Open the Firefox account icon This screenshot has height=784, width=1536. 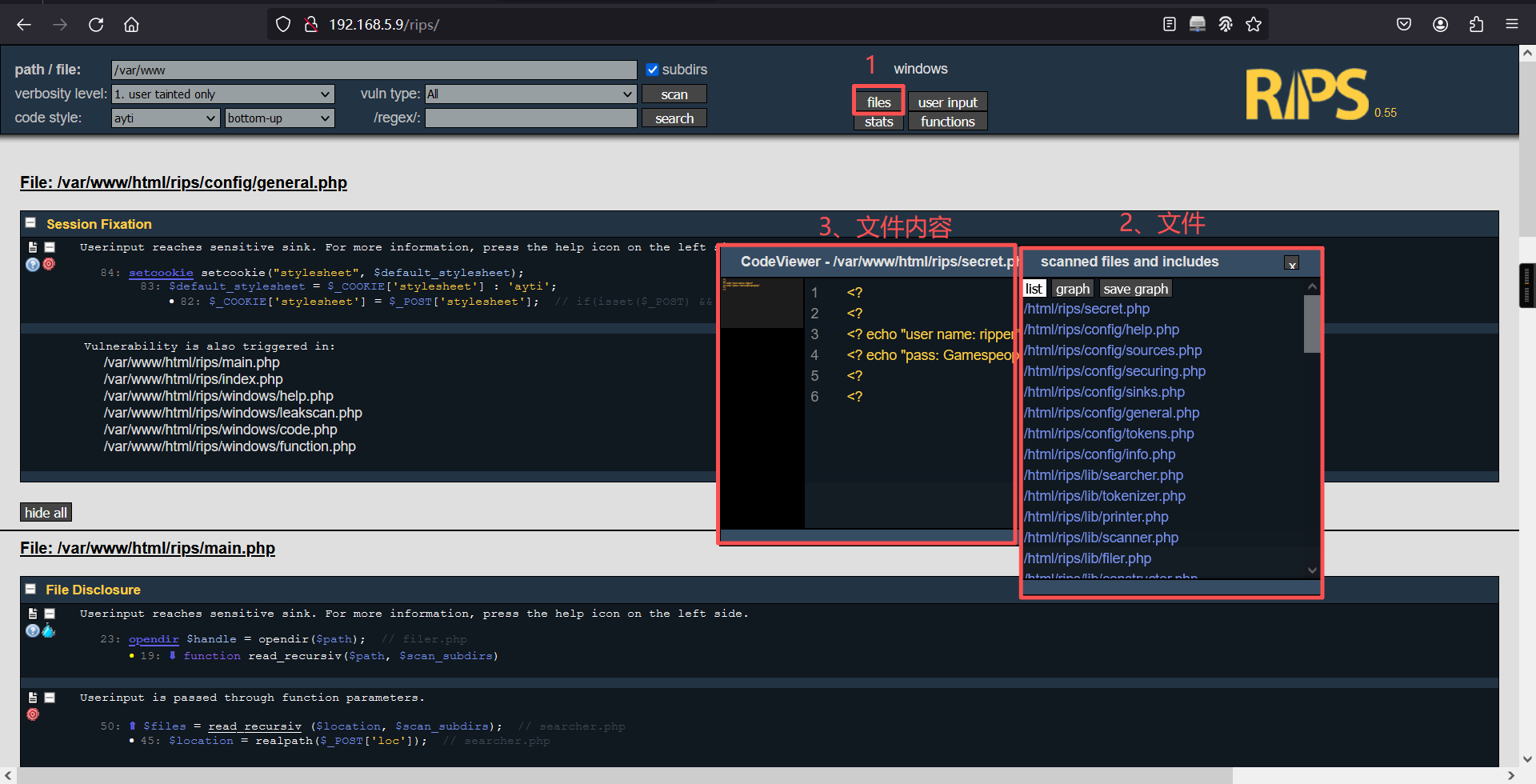1440,24
